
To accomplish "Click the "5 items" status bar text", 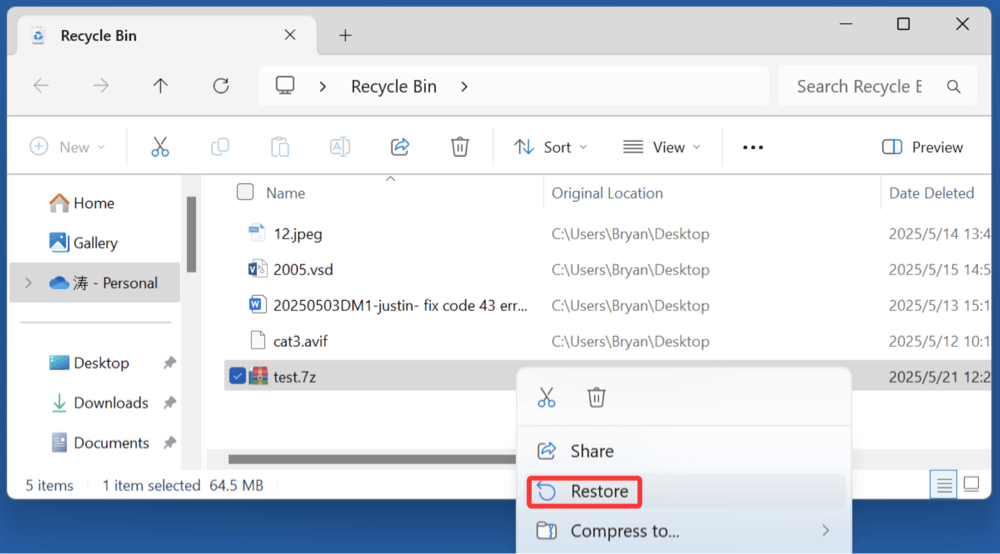I will pyautogui.click(x=49, y=486).
